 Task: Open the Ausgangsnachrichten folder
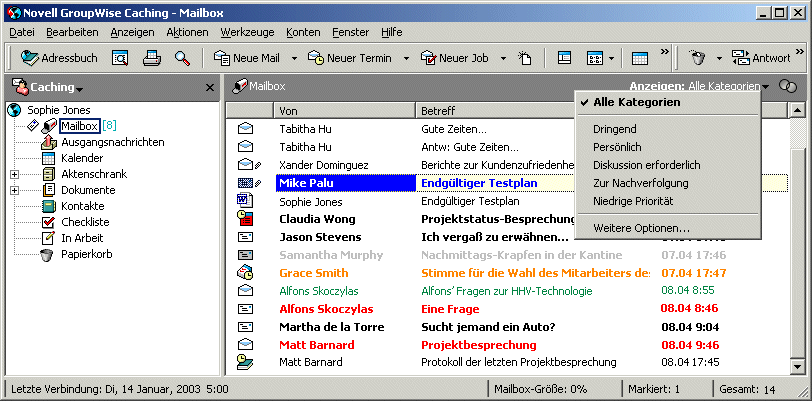pos(112,142)
